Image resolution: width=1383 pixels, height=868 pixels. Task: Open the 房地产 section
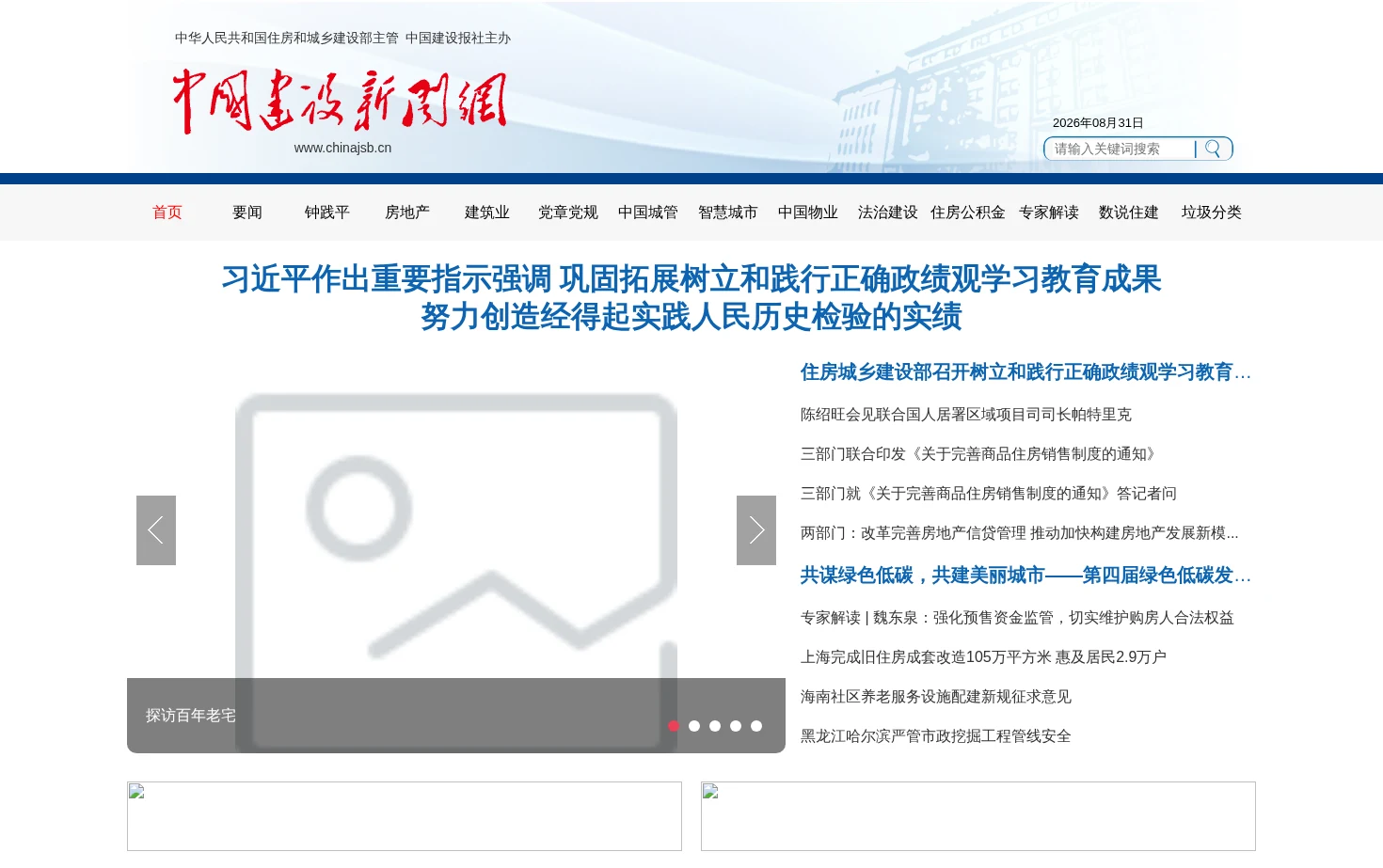point(407,213)
